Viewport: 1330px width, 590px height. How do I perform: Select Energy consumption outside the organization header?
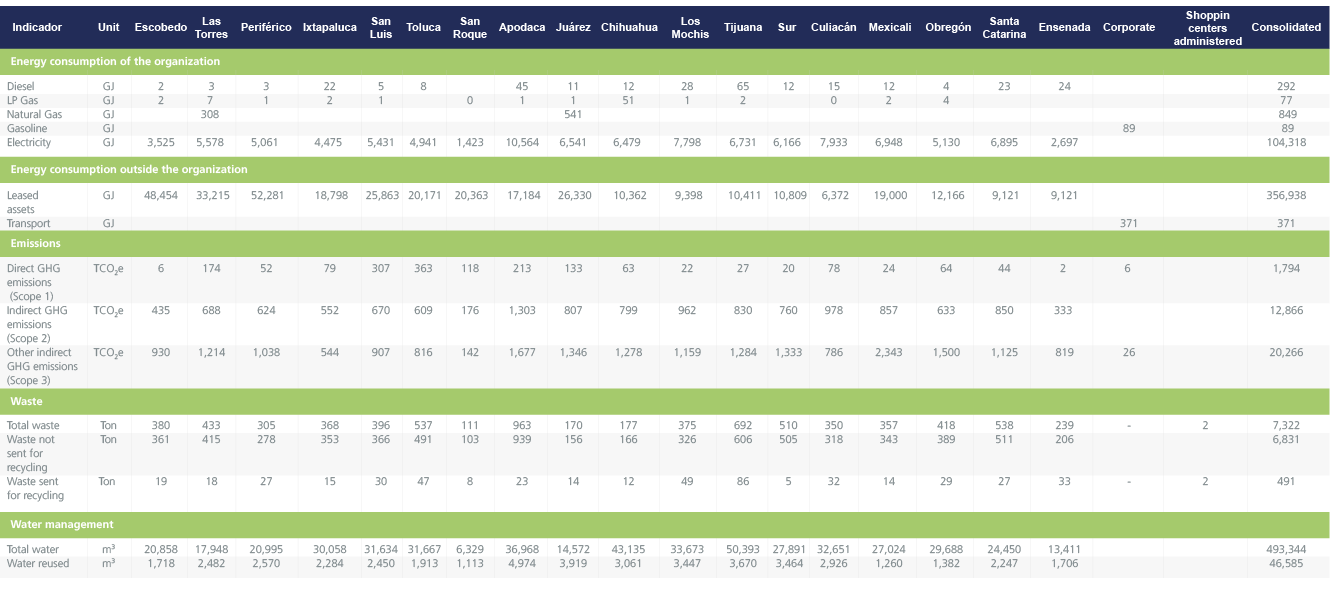[x=128, y=169]
